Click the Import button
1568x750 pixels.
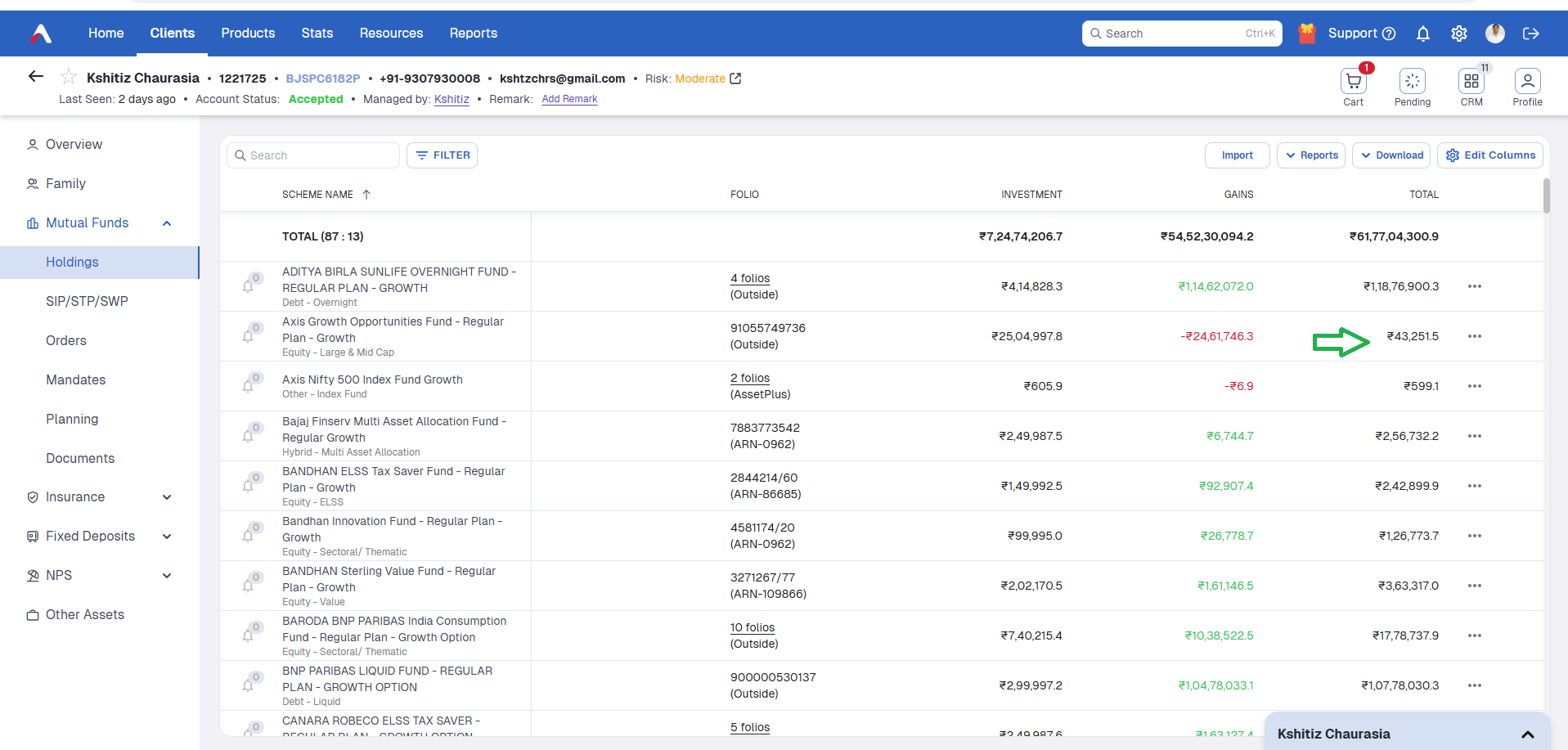[x=1238, y=155]
